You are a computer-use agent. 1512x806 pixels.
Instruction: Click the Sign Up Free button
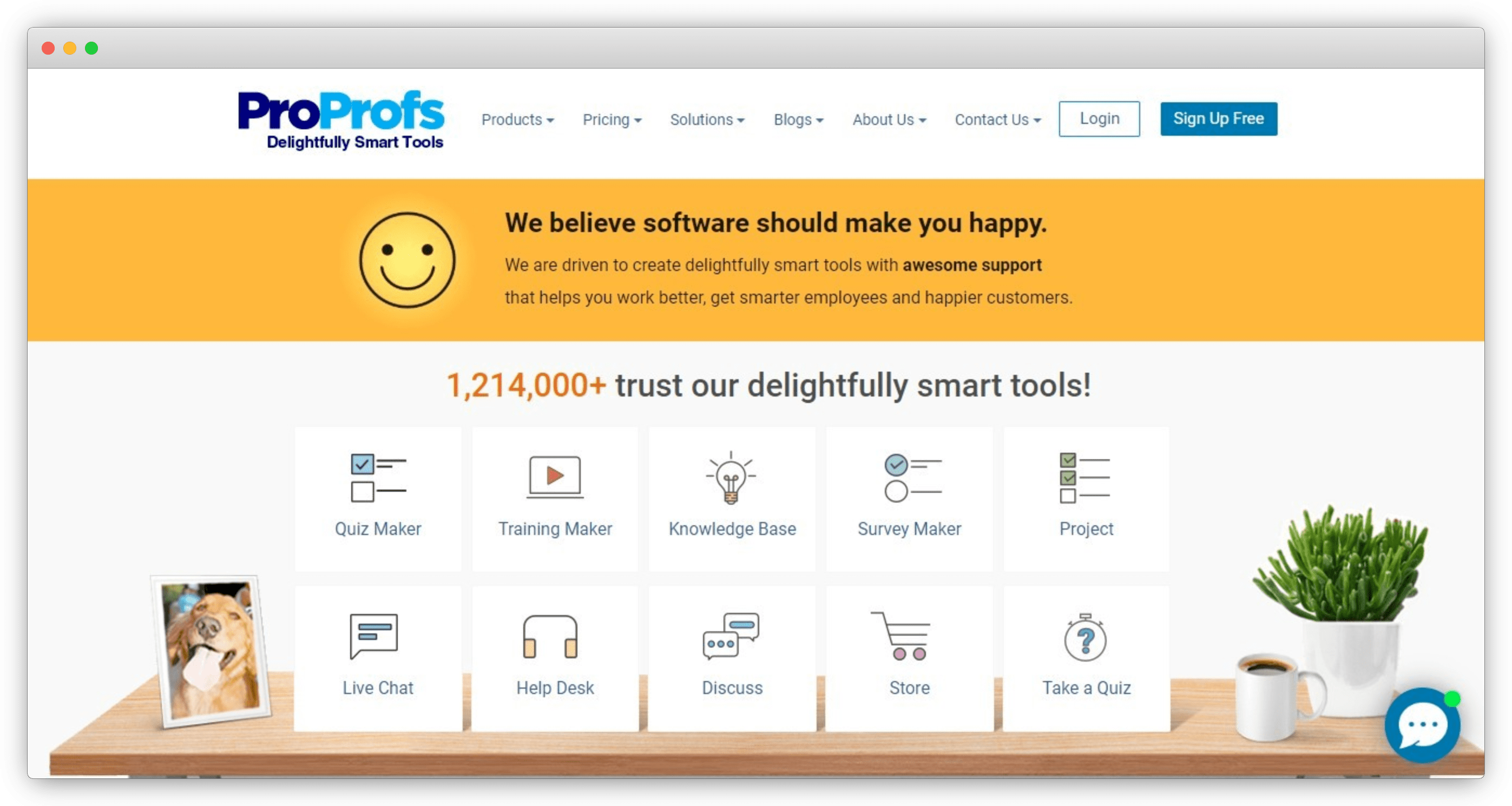click(1218, 118)
